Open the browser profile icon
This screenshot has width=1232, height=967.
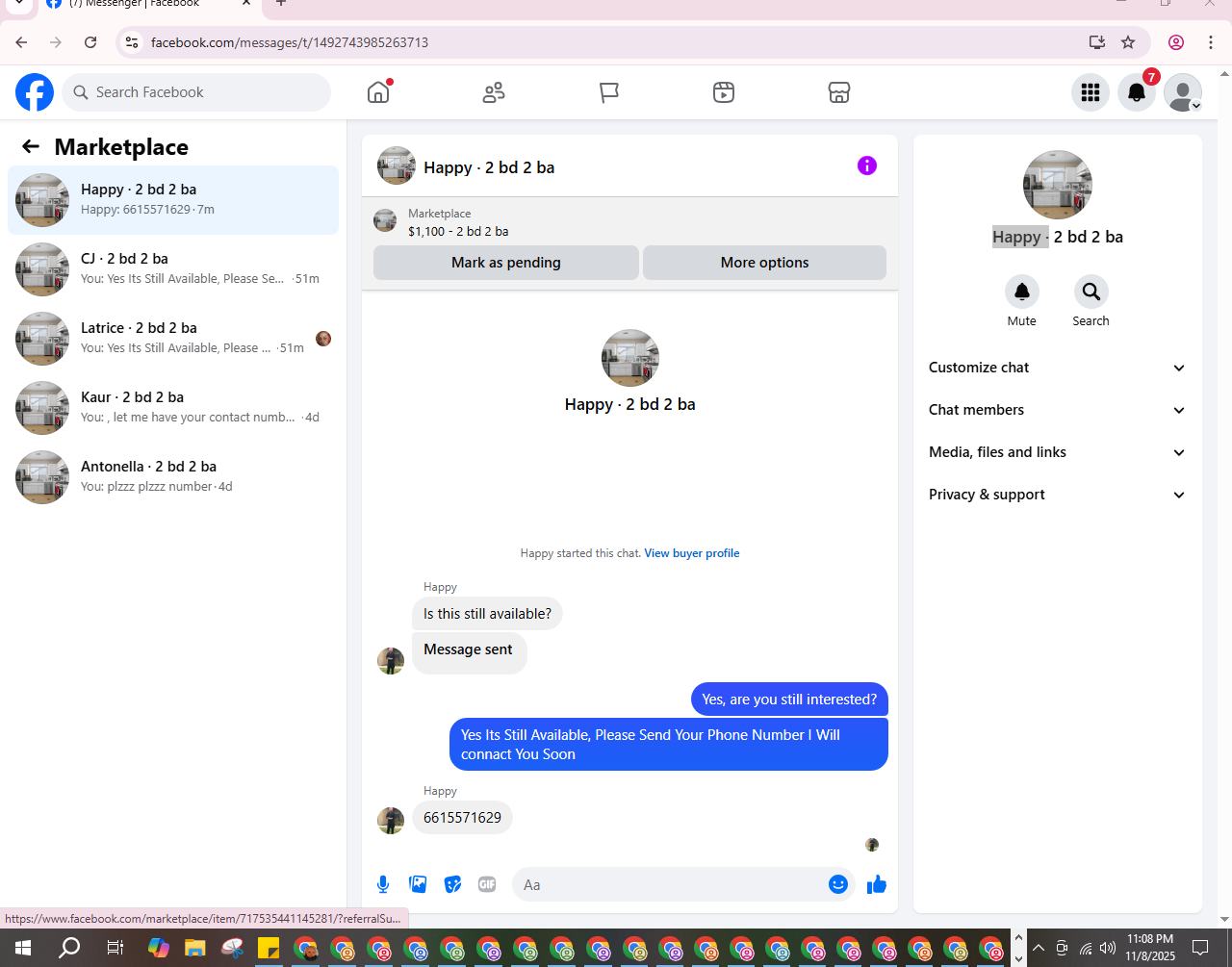(1176, 42)
